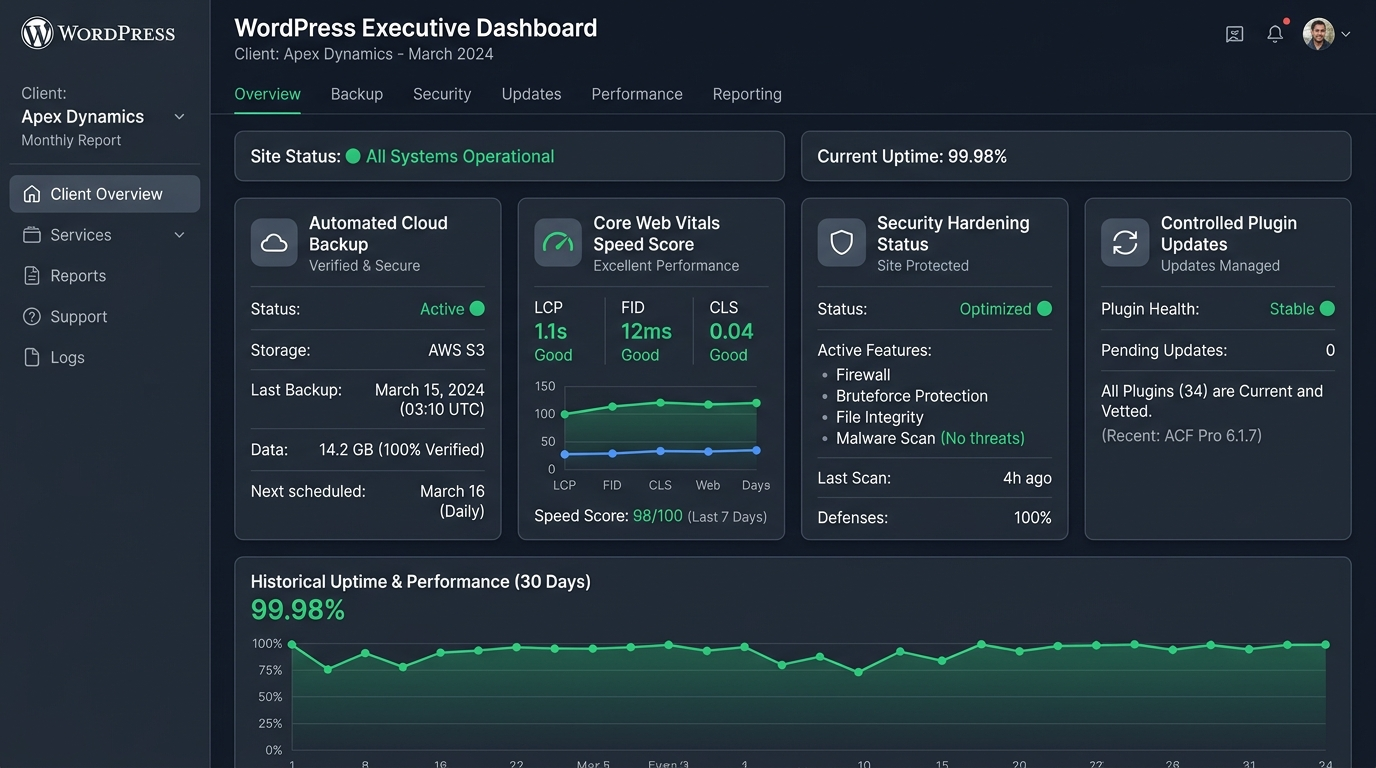Click the Support question mark icon

(x=32, y=317)
